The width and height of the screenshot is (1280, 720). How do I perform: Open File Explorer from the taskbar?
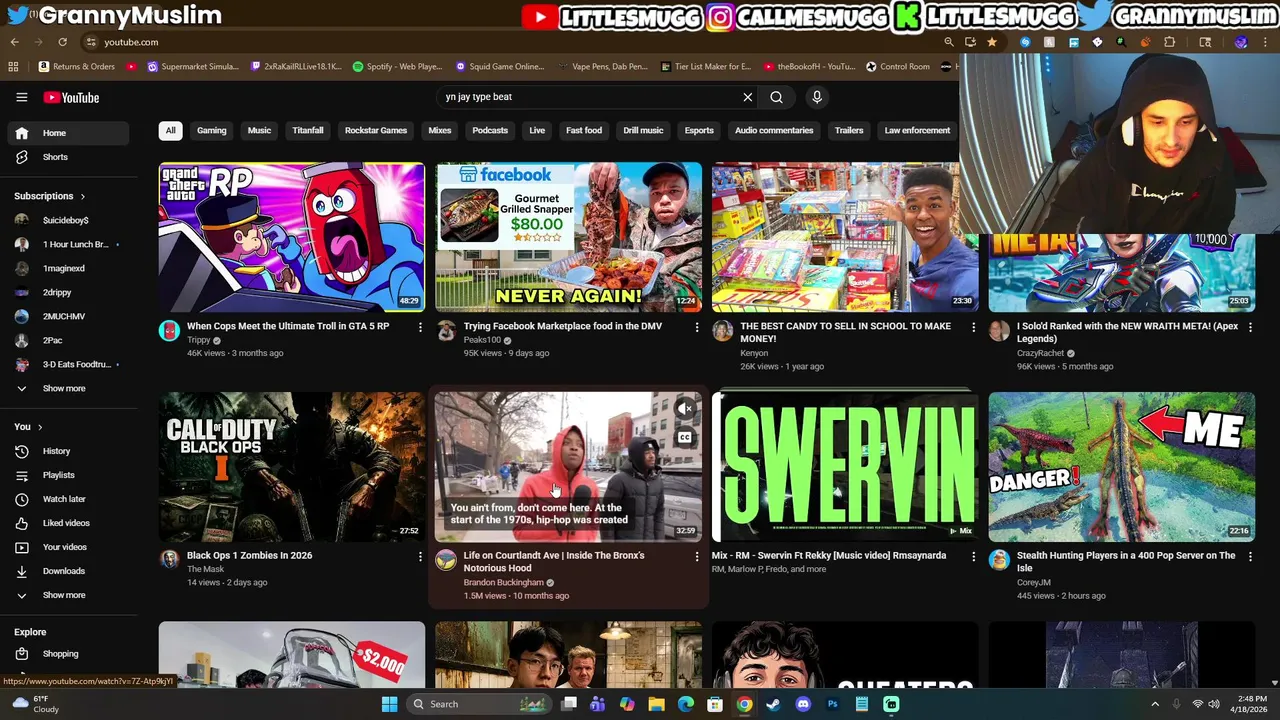coord(656,704)
